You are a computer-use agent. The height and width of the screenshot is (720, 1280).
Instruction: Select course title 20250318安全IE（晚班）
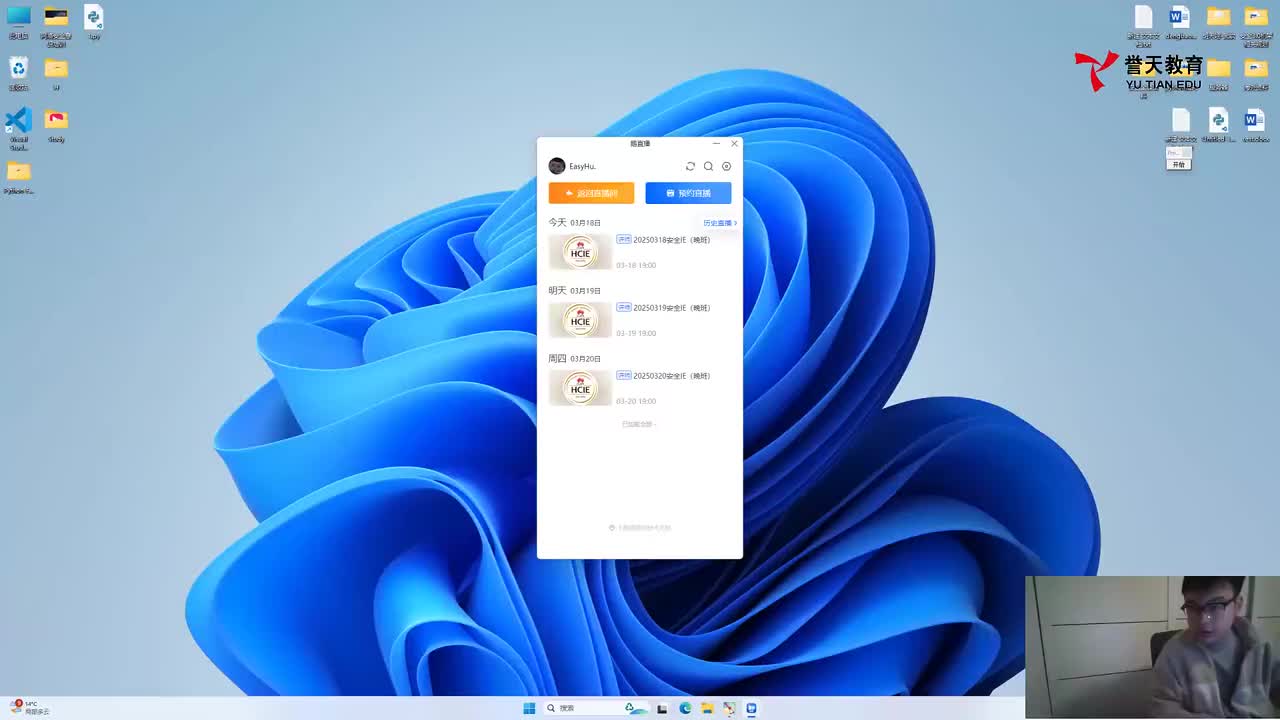tap(671, 240)
